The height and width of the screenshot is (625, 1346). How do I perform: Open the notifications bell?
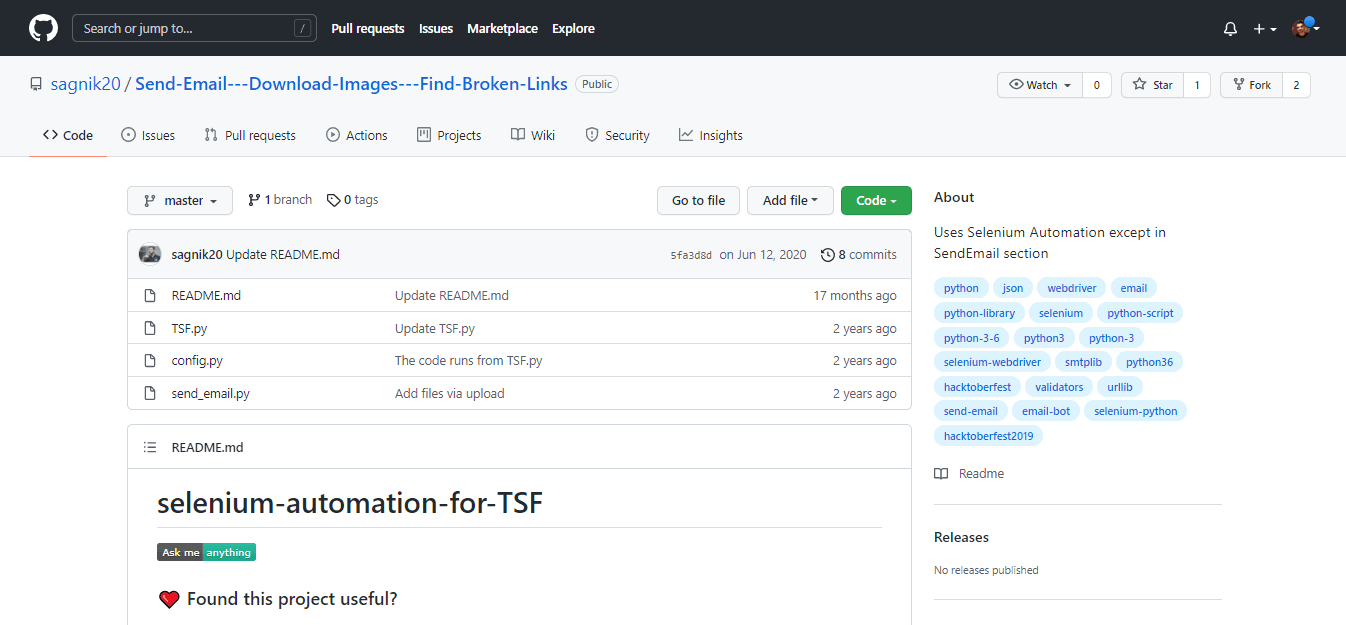click(x=1230, y=29)
